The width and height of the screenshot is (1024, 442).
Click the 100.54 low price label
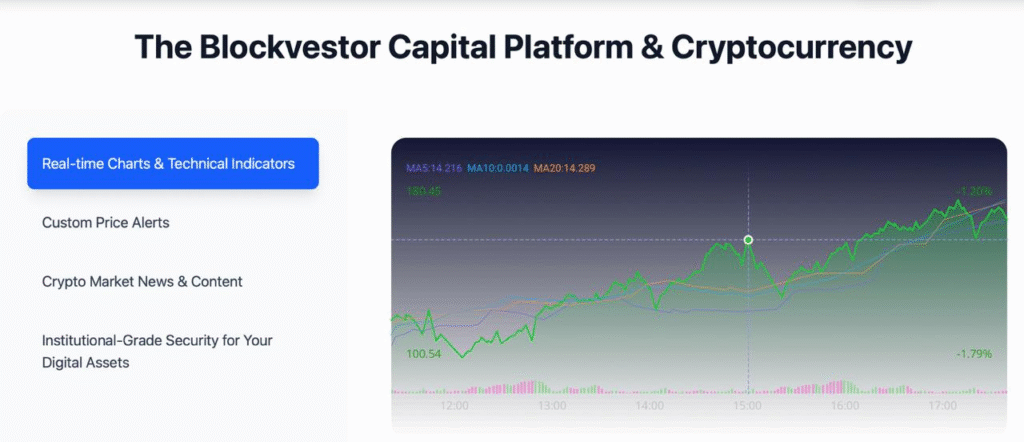point(423,354)
